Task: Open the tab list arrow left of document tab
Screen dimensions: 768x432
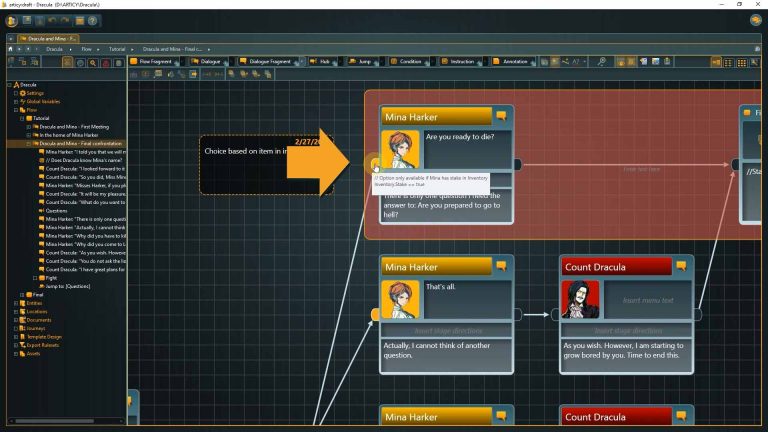Action: (11, 38)
